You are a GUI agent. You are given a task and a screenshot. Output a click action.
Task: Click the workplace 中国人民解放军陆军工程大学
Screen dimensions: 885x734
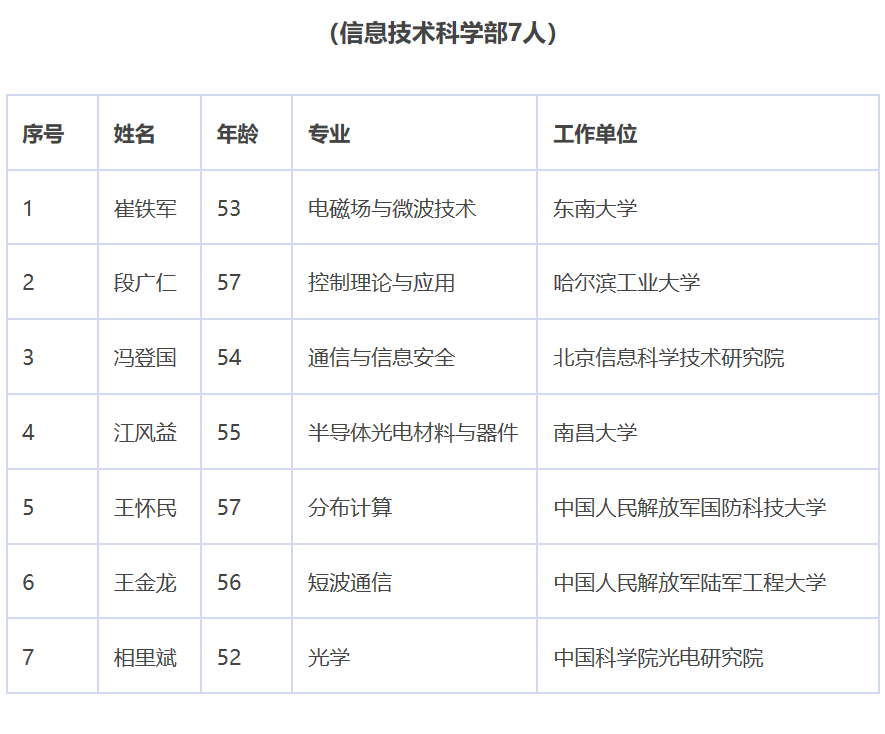pos(690,582)
